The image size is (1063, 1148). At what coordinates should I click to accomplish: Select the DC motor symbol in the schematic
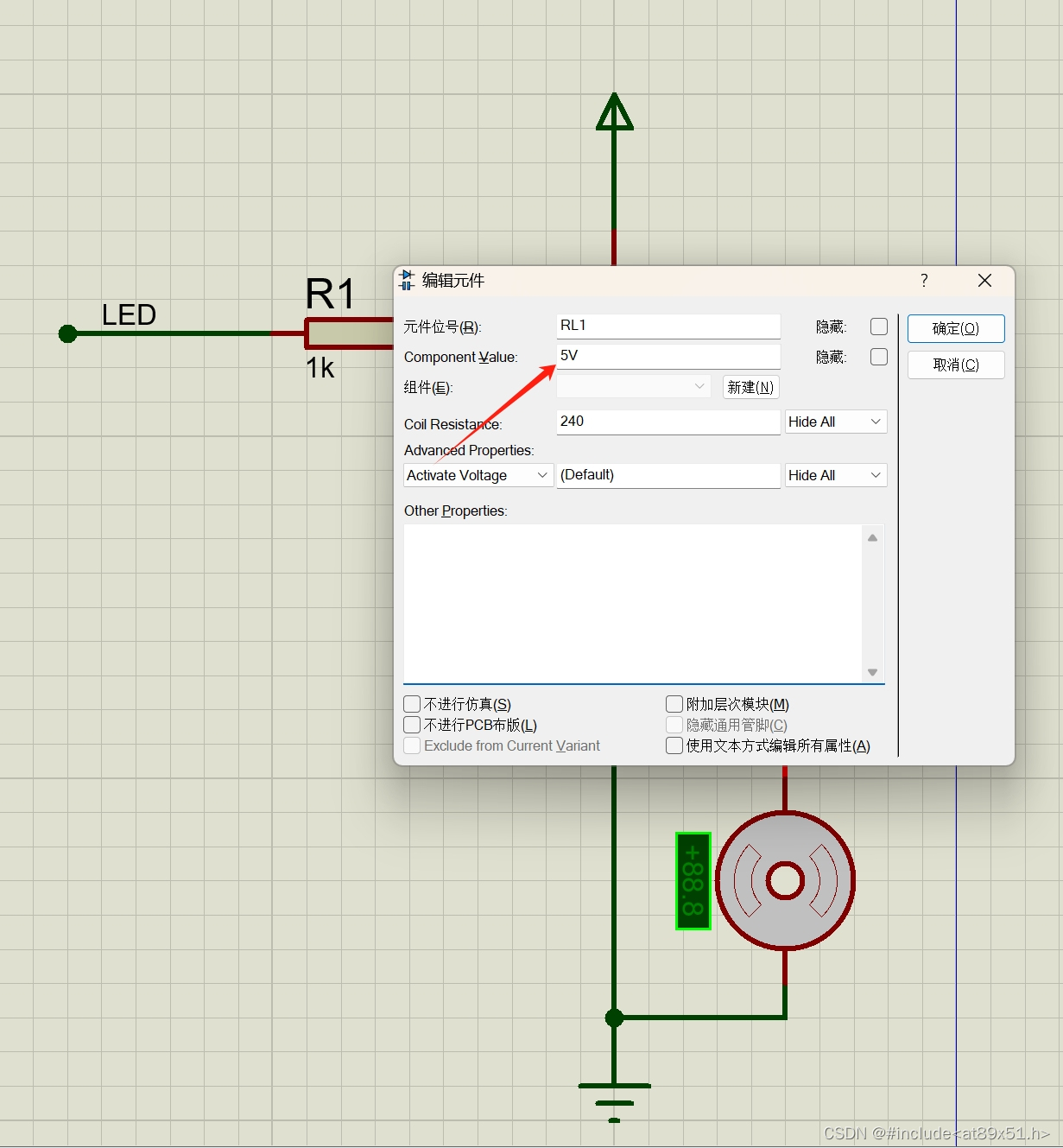click(x=785, y=881)
